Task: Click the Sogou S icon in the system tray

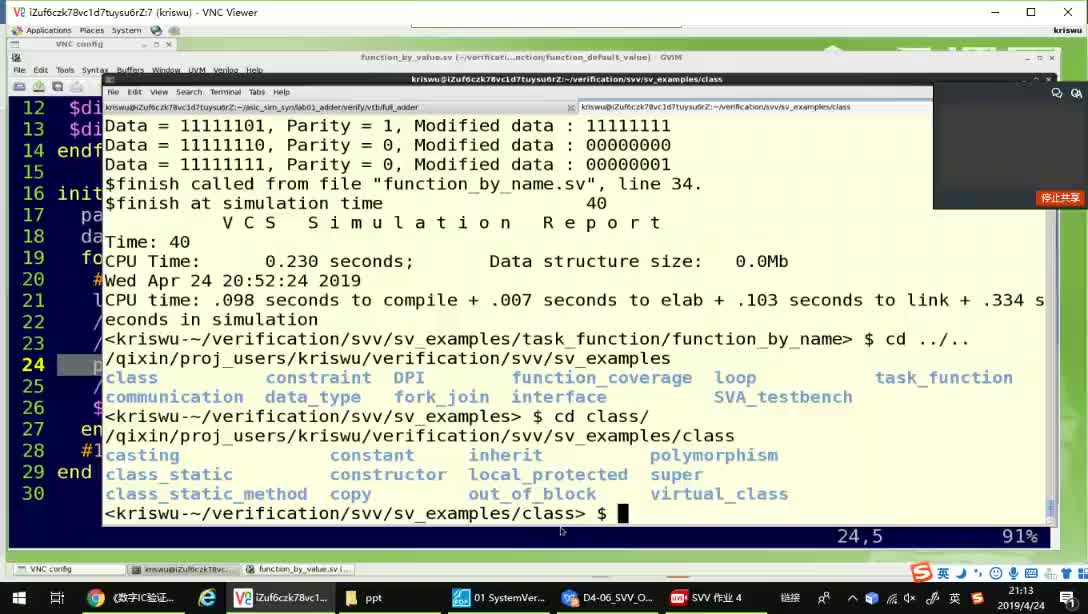Action: coord(977,597)
